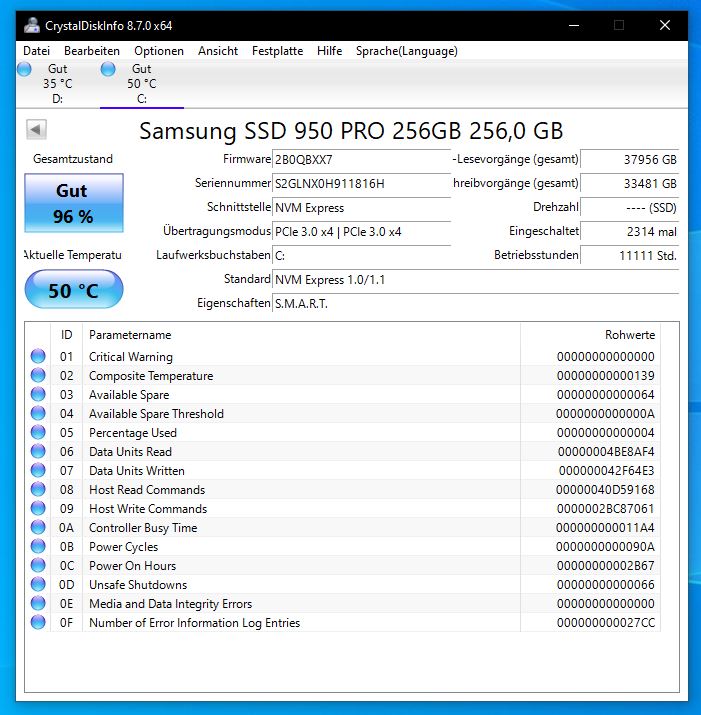Viewport: 701px width, 715px height.
Task: Click the Eingeschaltet value 2314 mal
Action: point(629,232)
